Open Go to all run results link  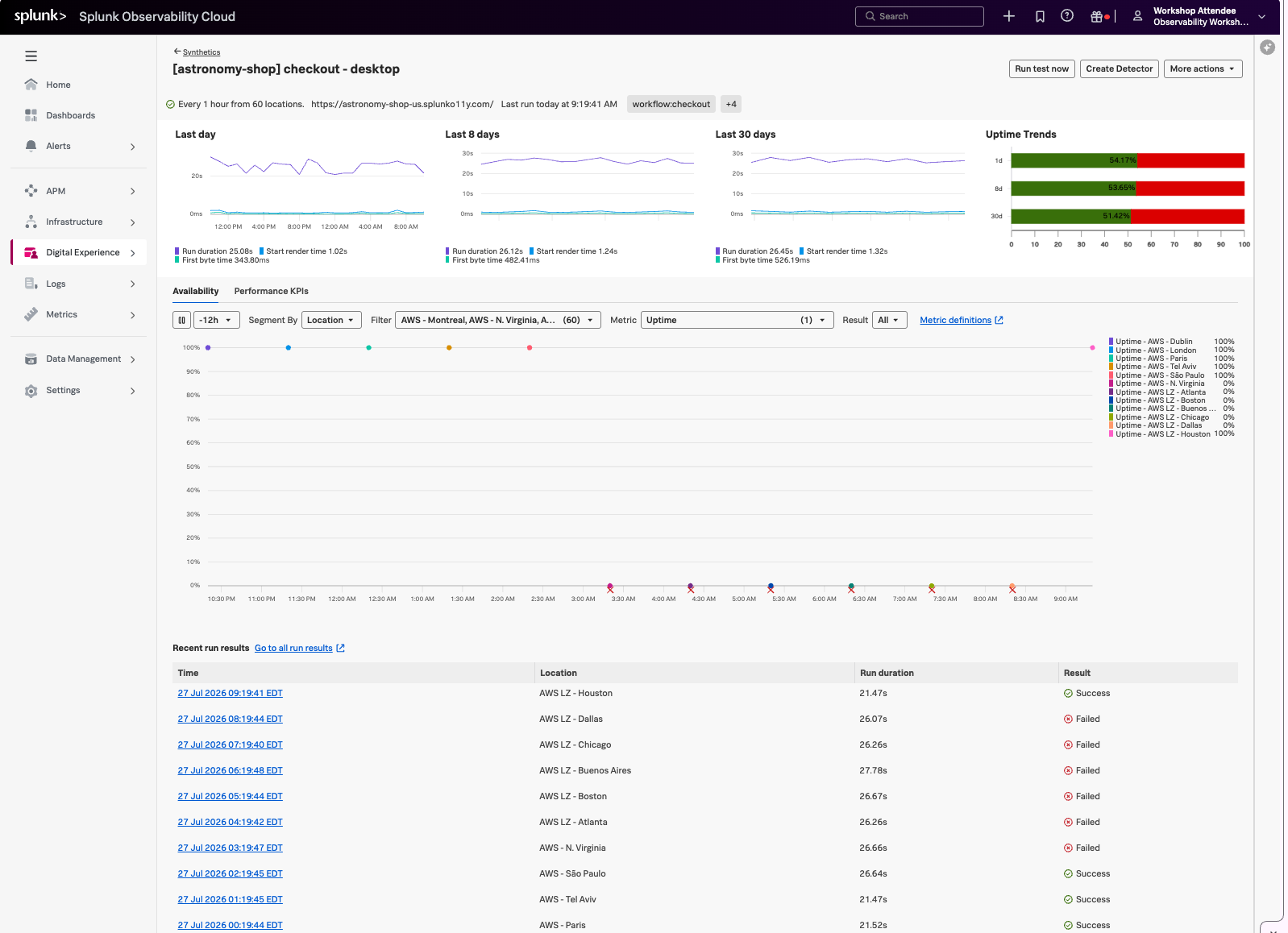tap(293, 648)
